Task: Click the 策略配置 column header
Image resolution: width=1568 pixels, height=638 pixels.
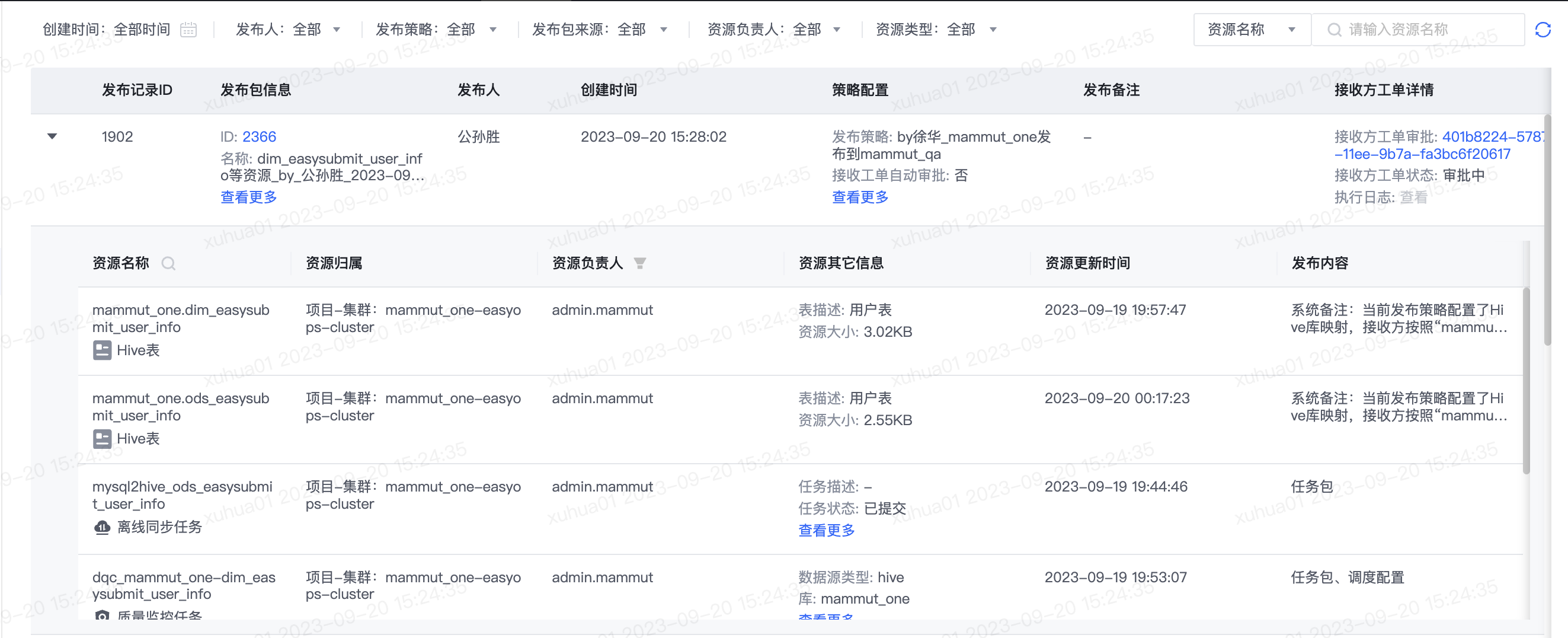Action: [860, 91]
